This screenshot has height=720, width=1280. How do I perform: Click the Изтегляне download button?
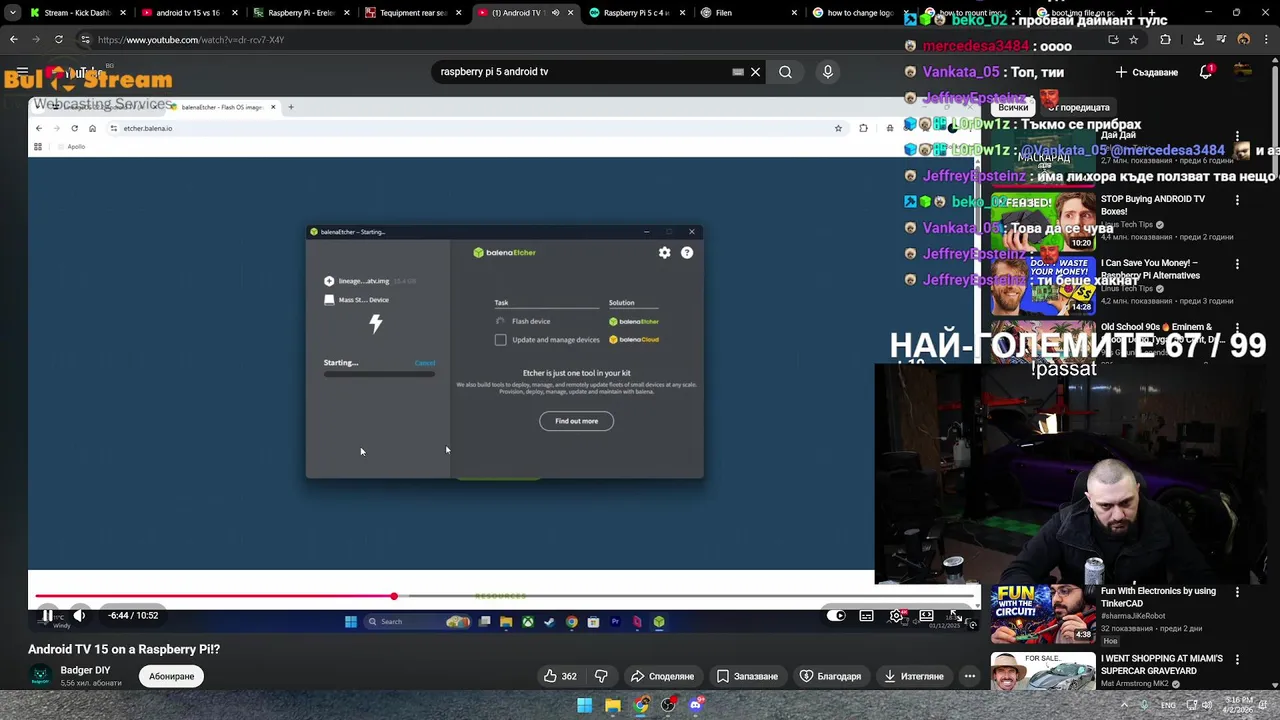pyautogui.click(x=914, y=676)
